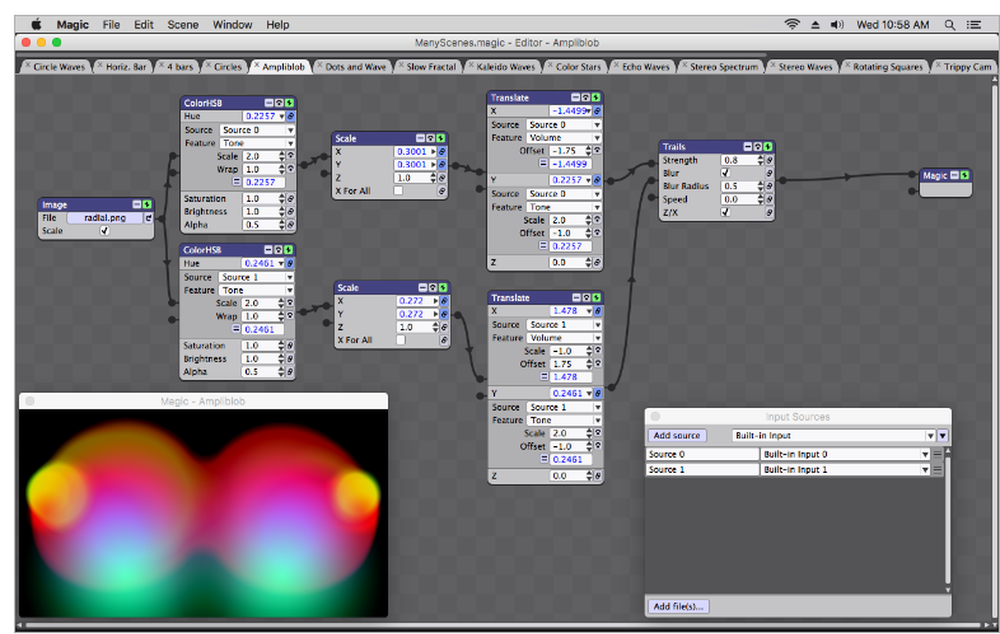Toggle green lightning on Scale node with X 0.272
Image resolution: width=1000 pixels, height=634 pixels.
[x=443, y=287]
